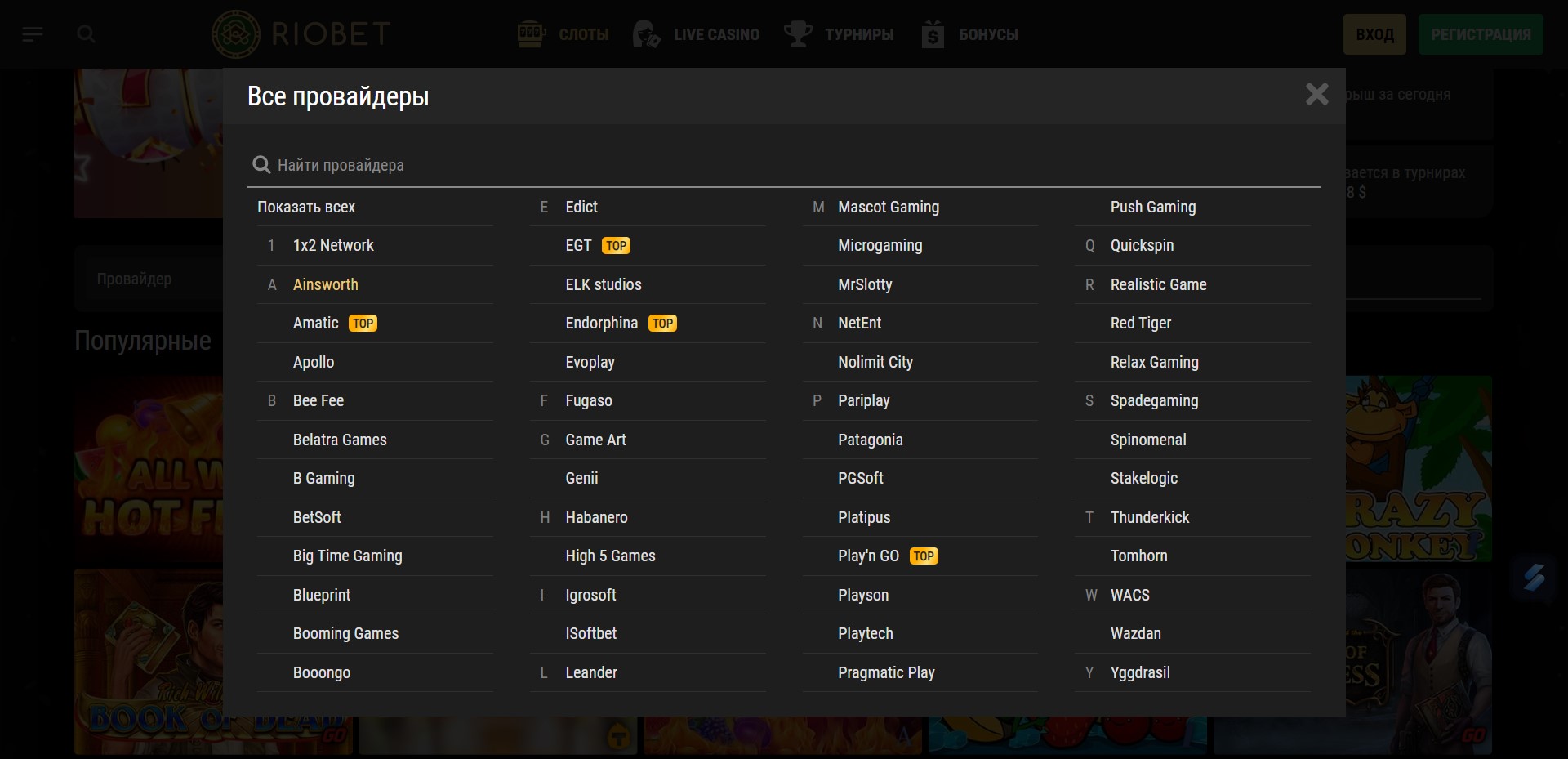
Task: Select Push Gaming provider
Action: 1153,207
